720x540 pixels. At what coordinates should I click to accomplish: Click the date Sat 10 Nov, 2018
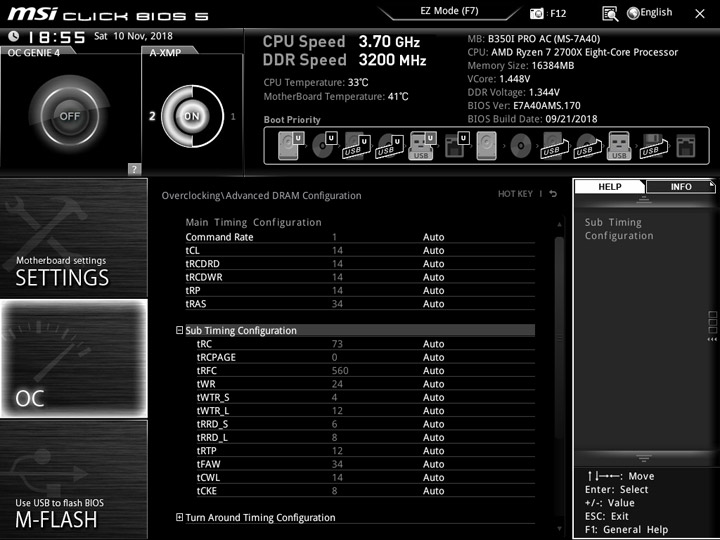point(133,36)
